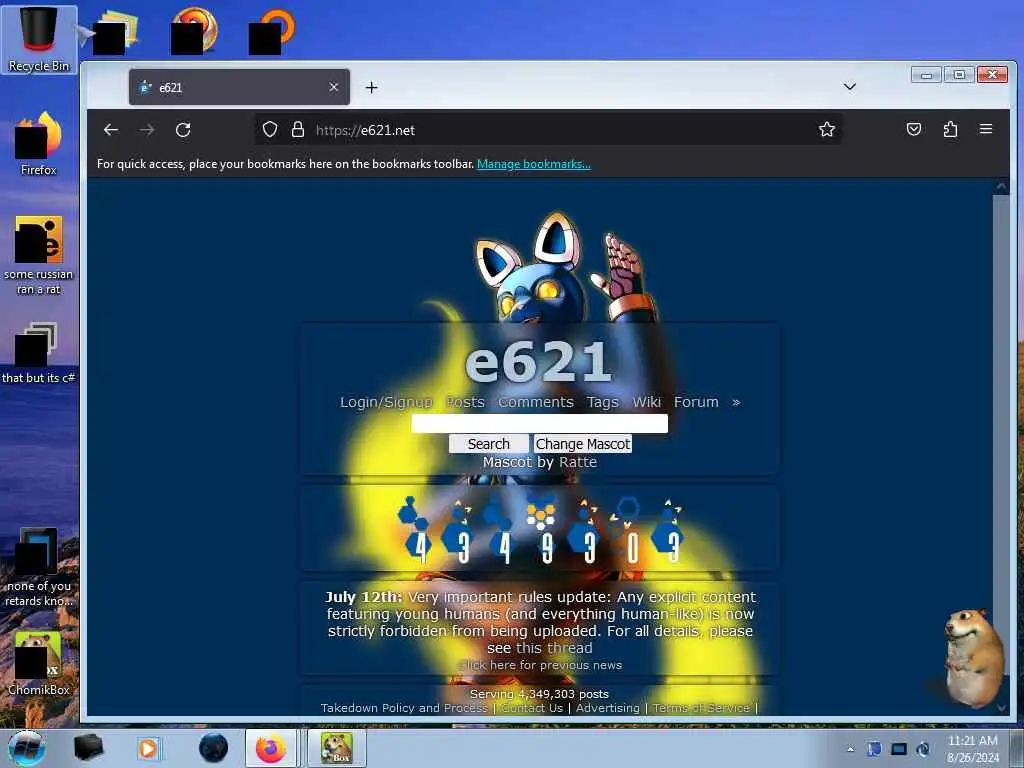Close the e621 browser tab
Image resolution: width=1024 pixels, height=768 pixels.
pyautogui.click(x=334, y=87)
